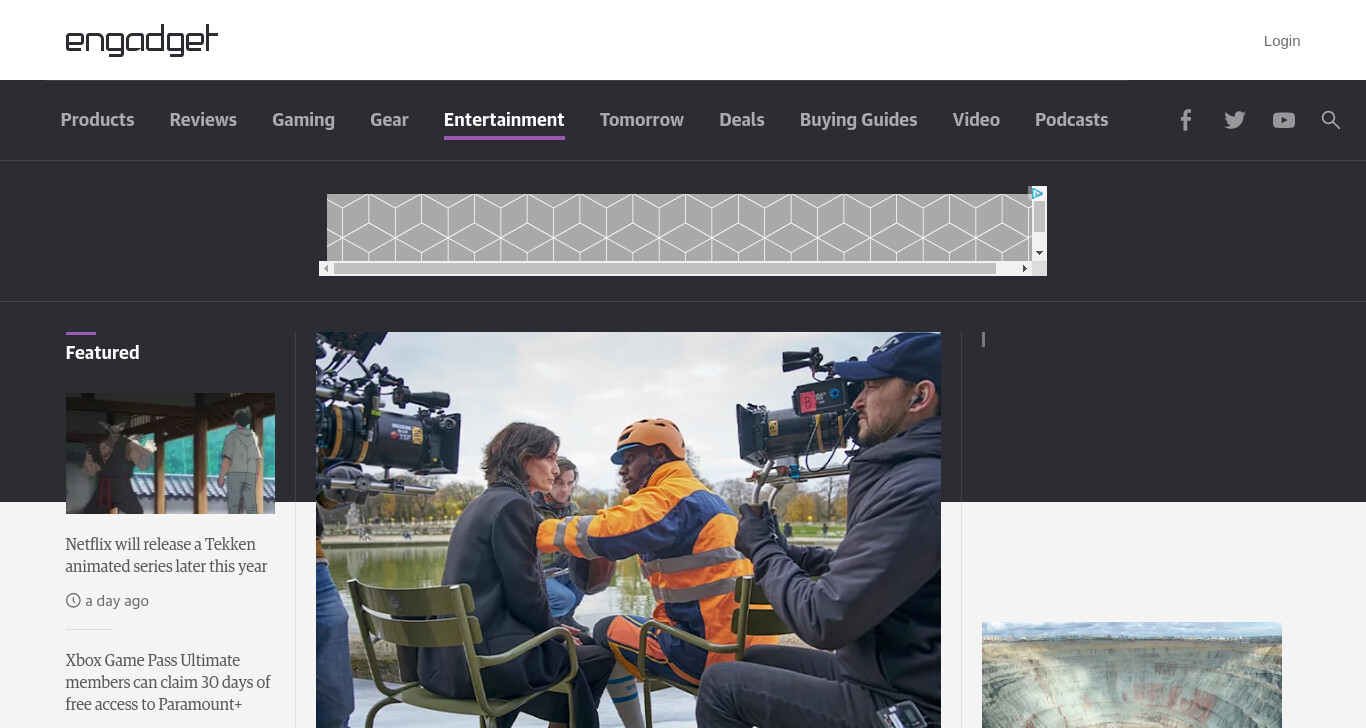Screen dimensions: 1366x728
Task: Click the banner advertisement pattern area
Action: 679,228
